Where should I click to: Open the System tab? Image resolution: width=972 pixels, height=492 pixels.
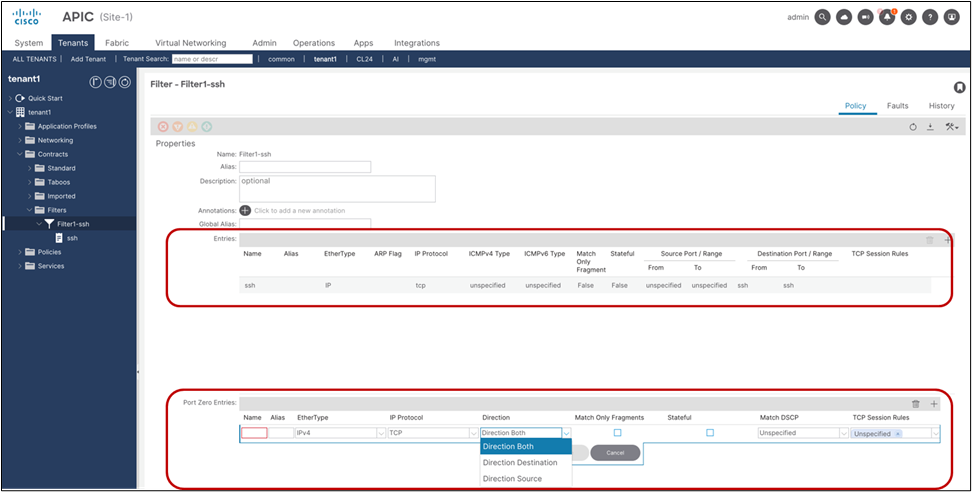(29, 43)
